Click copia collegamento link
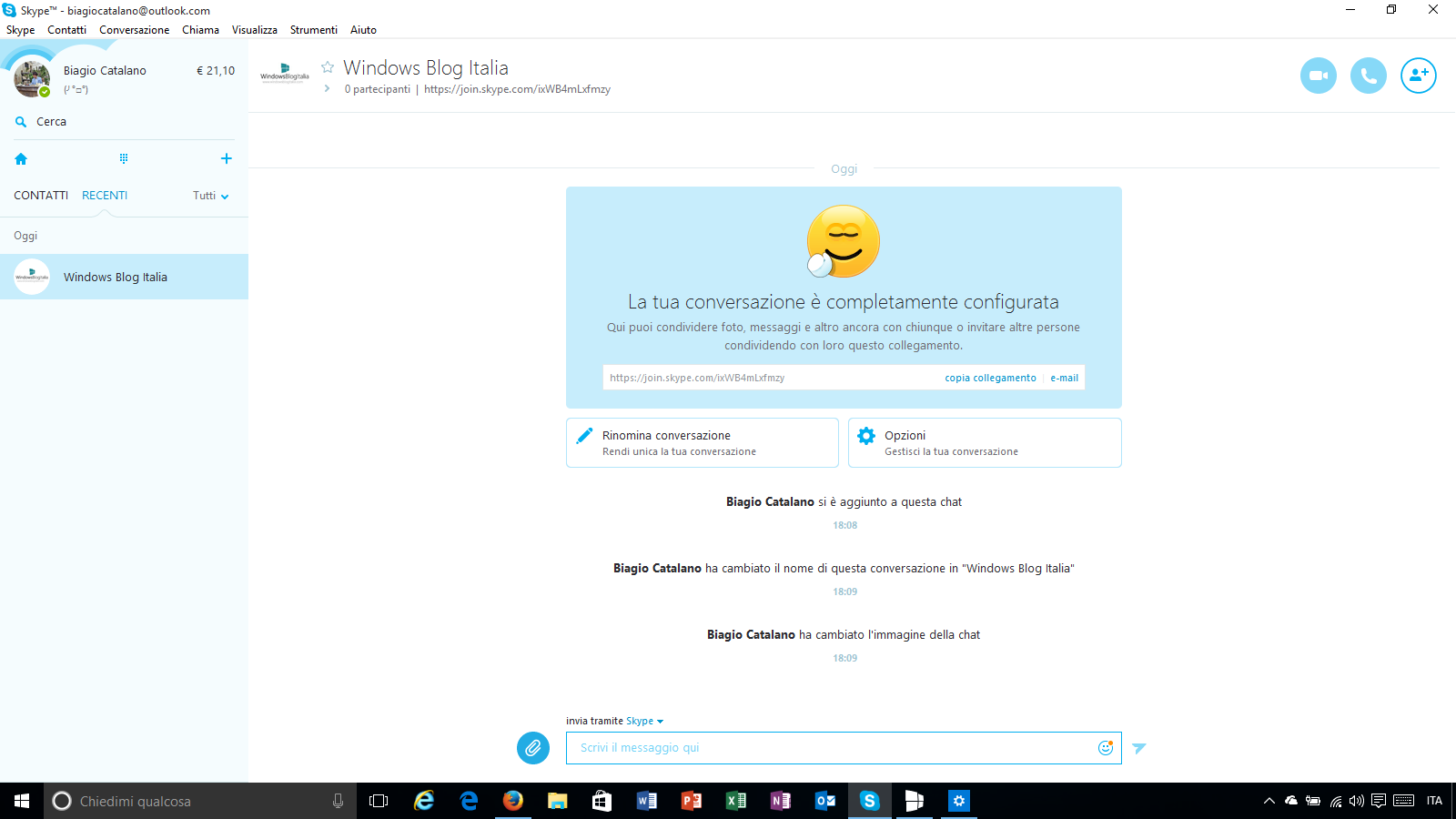The height and width of the screenshot is (819, 1456). pos(990,378)
